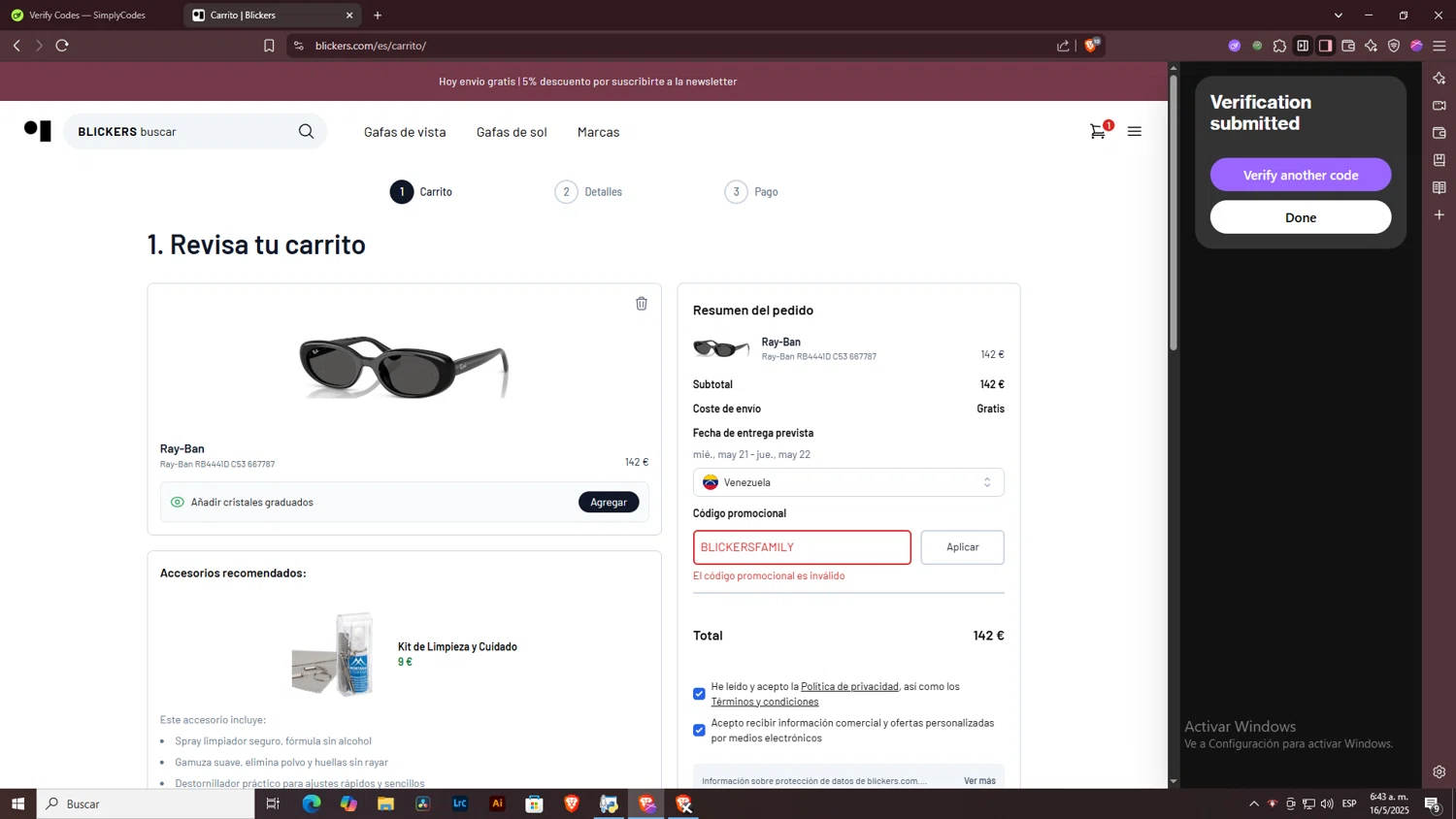Open Brave VPN shield icon

tap(1394, 46)
